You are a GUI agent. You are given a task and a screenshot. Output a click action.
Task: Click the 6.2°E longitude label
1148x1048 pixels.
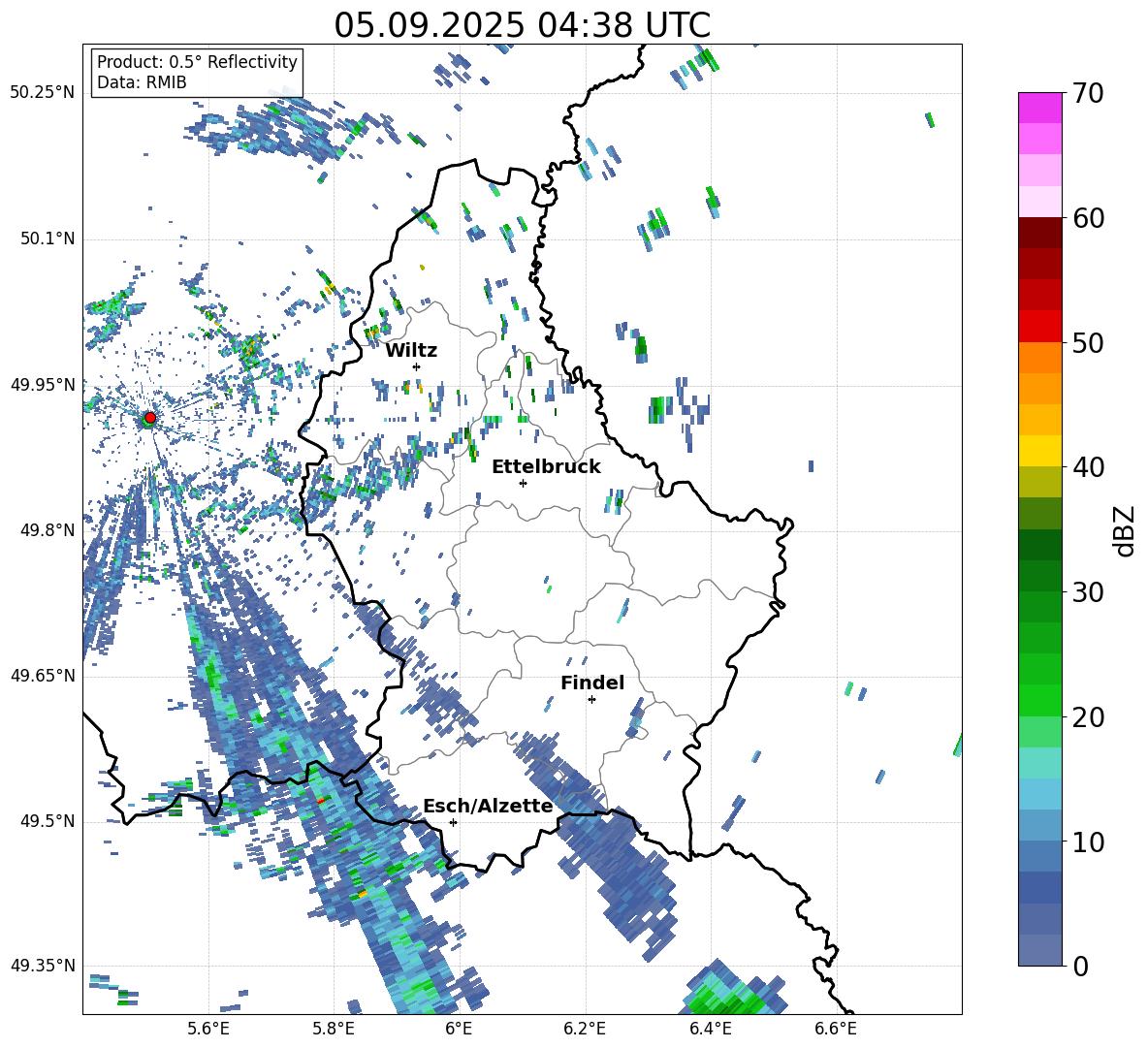pyautogui.click(x=585, y=1029)
